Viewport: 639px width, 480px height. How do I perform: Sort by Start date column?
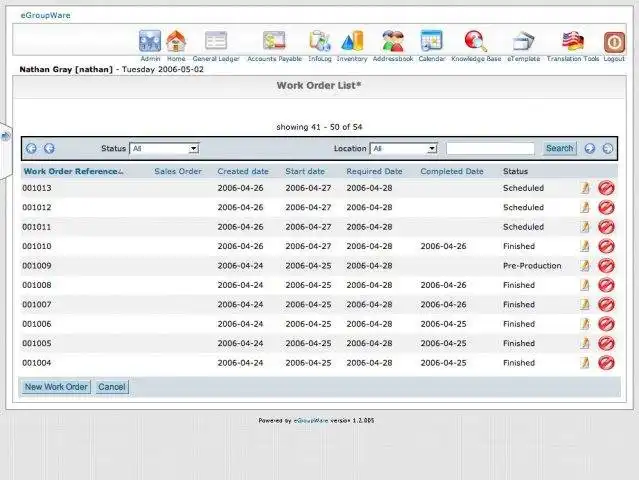[305, 172]
